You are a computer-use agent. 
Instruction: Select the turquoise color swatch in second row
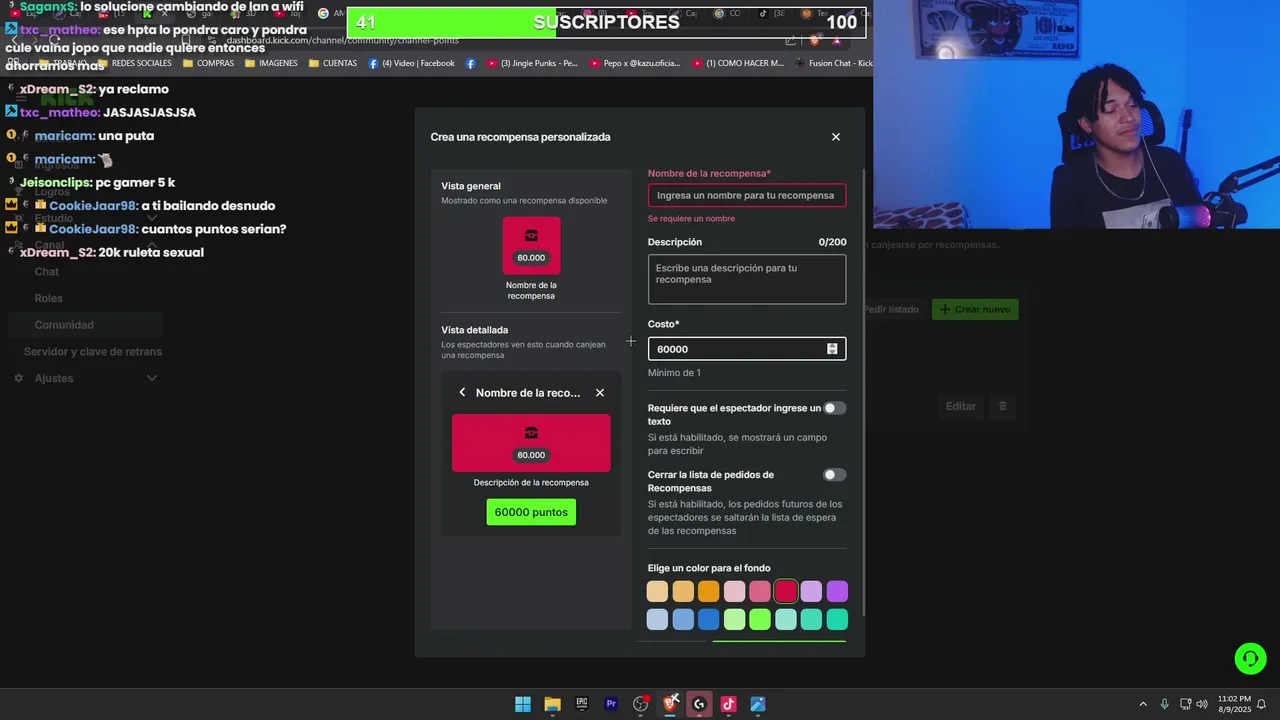[811, 620]
